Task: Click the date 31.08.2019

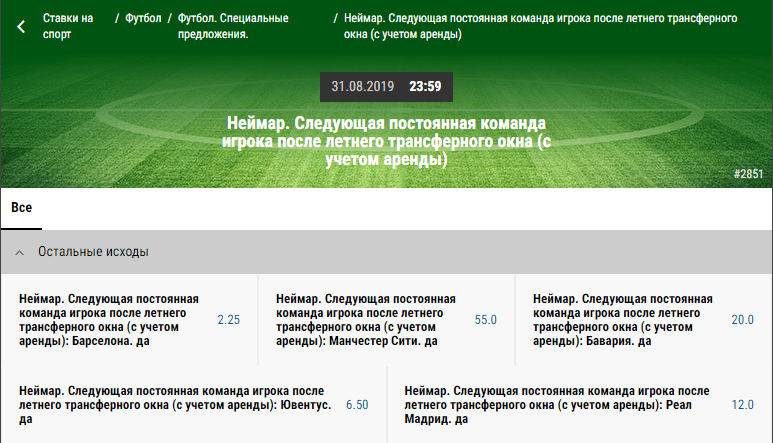Action: click(x=363, y=87)
